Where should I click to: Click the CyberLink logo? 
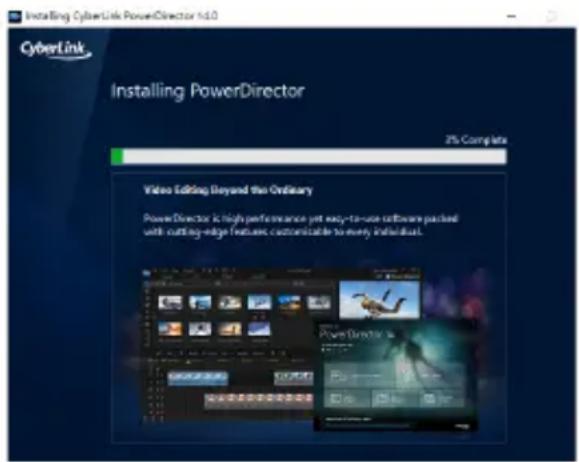click(x=55, y=50)
